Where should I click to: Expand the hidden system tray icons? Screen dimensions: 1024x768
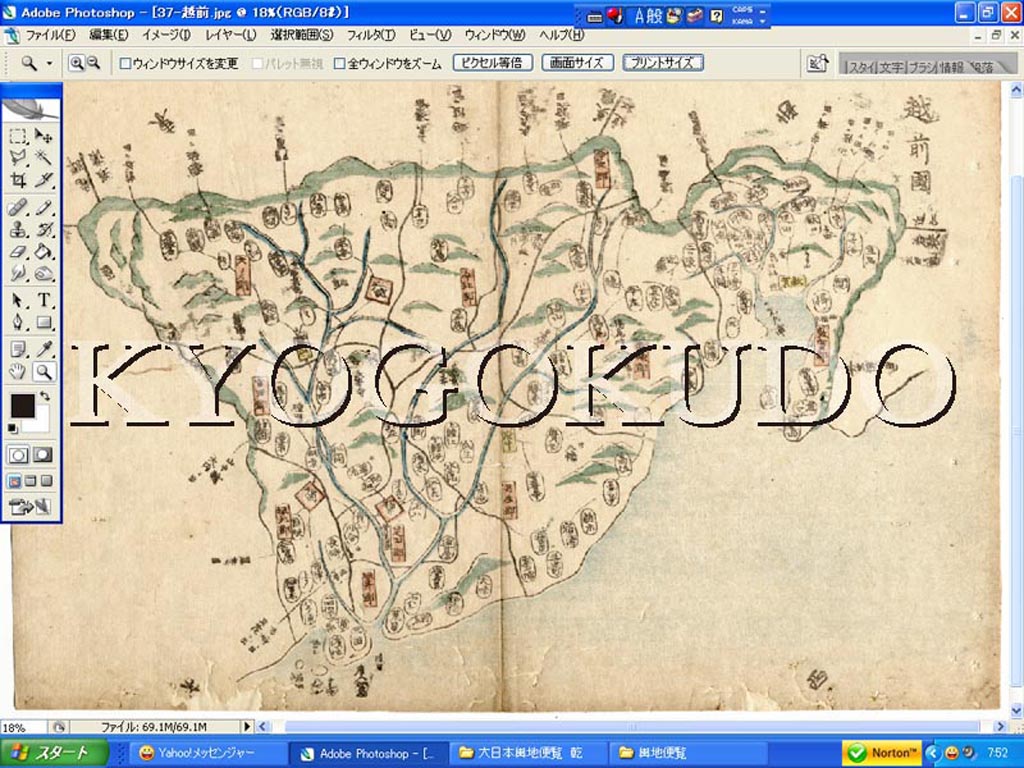[933, 753]
